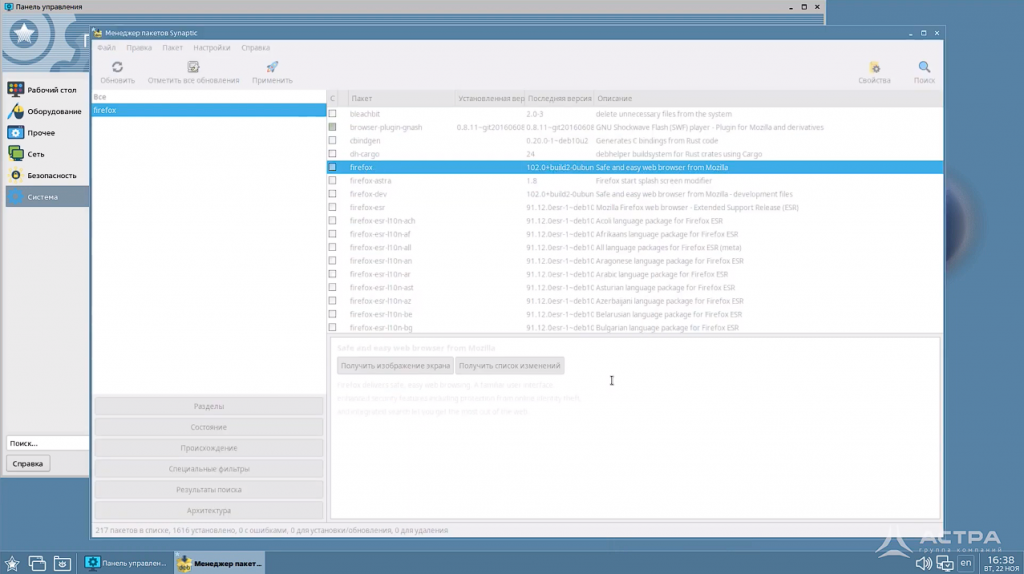Mark the firefox-astra package checkbox
1024x574 pixels.
click(x=332, y=180)
